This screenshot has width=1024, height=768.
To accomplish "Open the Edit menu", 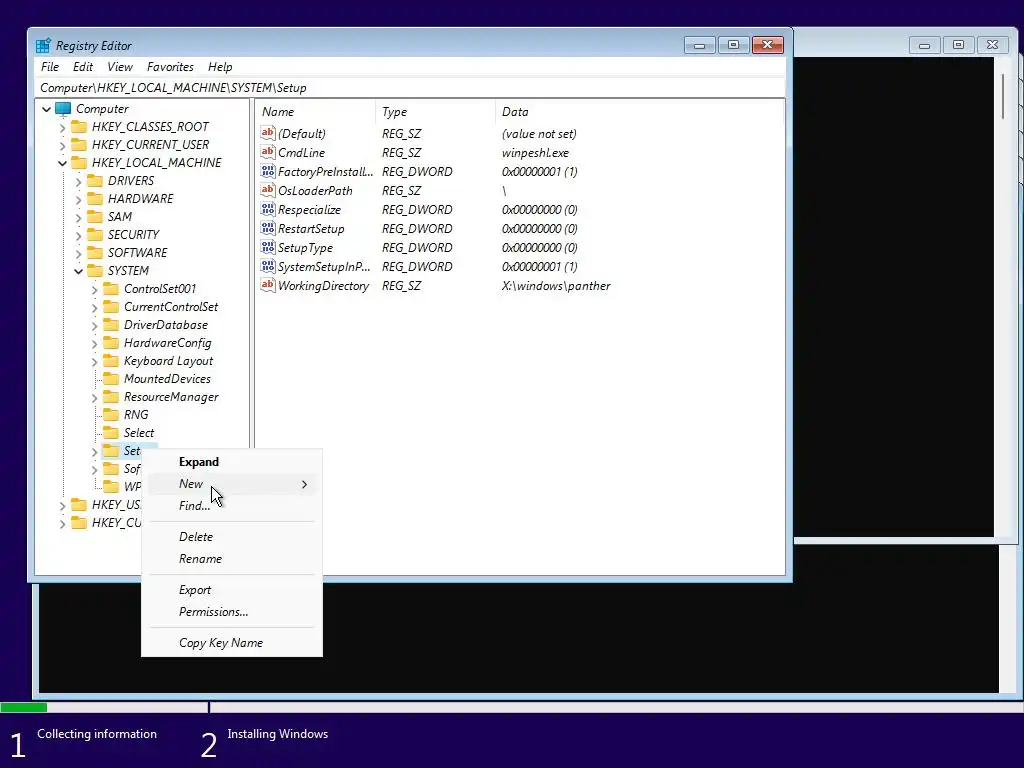I will [x=83, y=67].
